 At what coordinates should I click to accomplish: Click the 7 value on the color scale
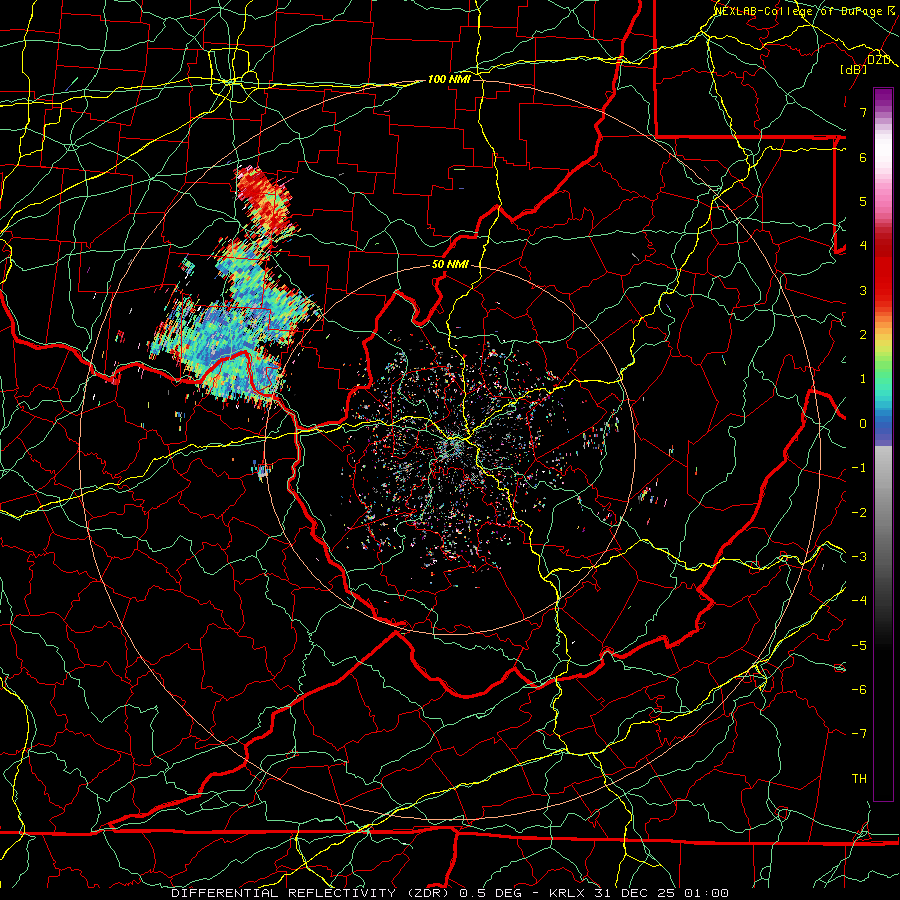[863, 112]
